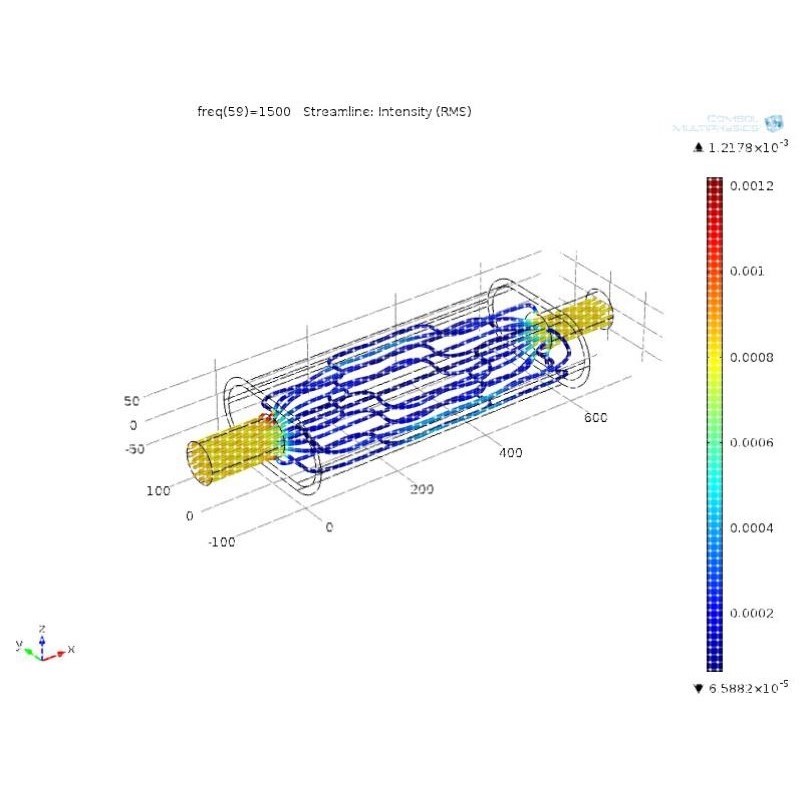Click the 0.001 legend tick label

pos(747,271)
